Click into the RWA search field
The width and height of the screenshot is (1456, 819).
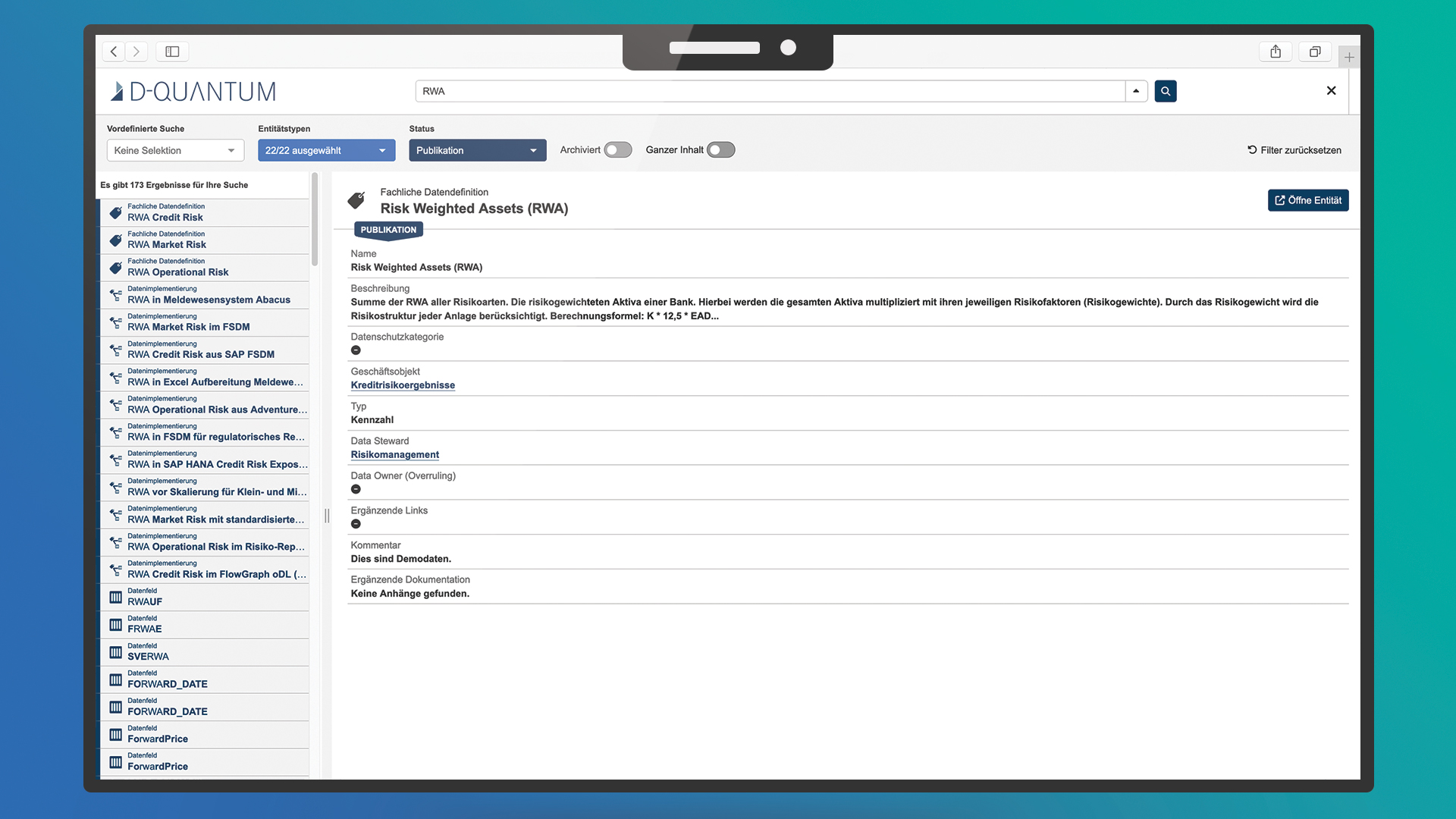click(x=770, y=91)
